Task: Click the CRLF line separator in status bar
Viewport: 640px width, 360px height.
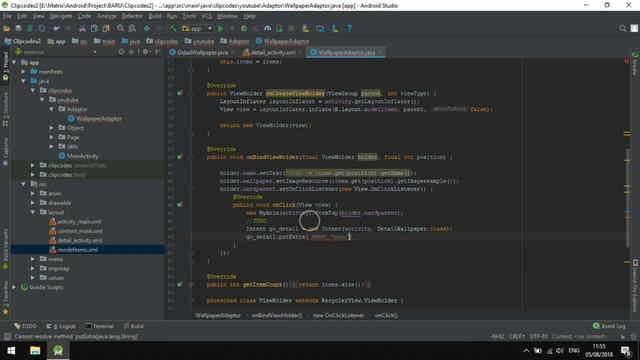Action: (517, 337)
